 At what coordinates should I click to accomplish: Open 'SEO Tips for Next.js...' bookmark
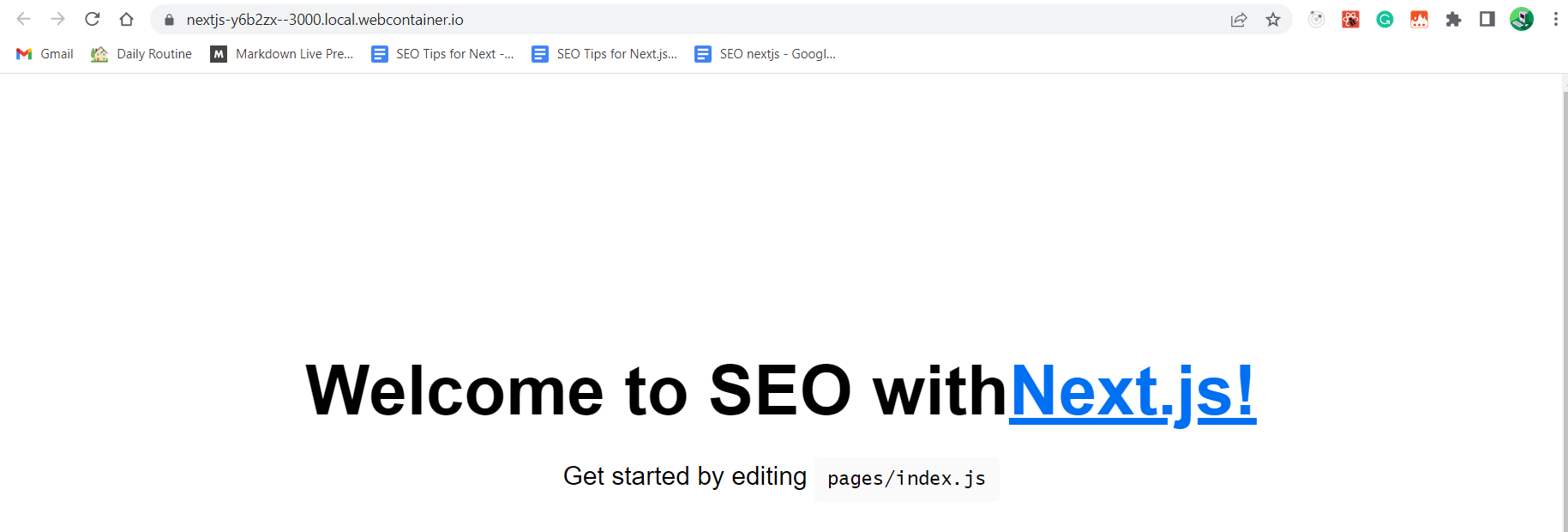[604, 54]
